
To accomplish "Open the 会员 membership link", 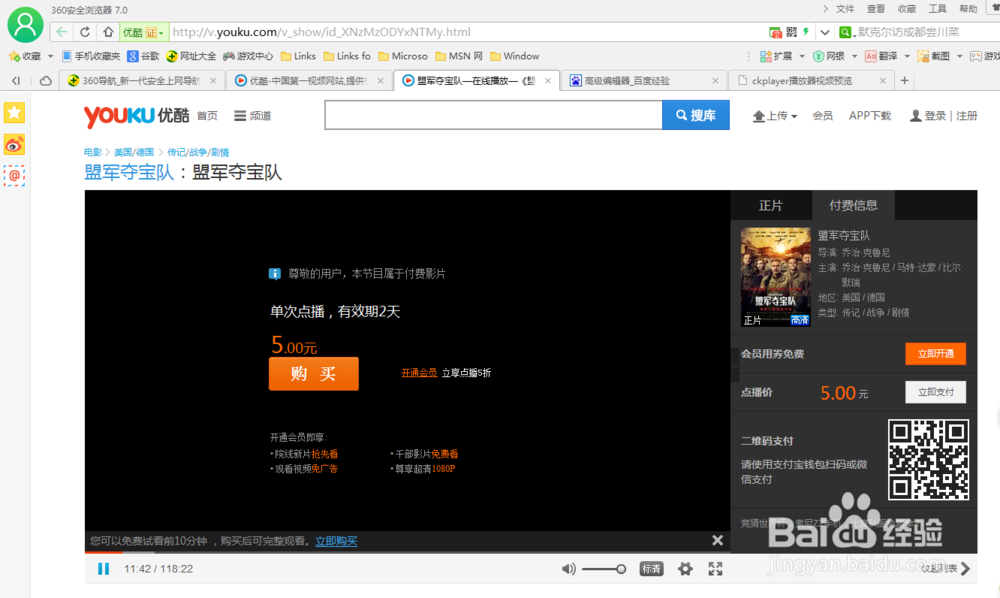I will click(x=823, y=115).
